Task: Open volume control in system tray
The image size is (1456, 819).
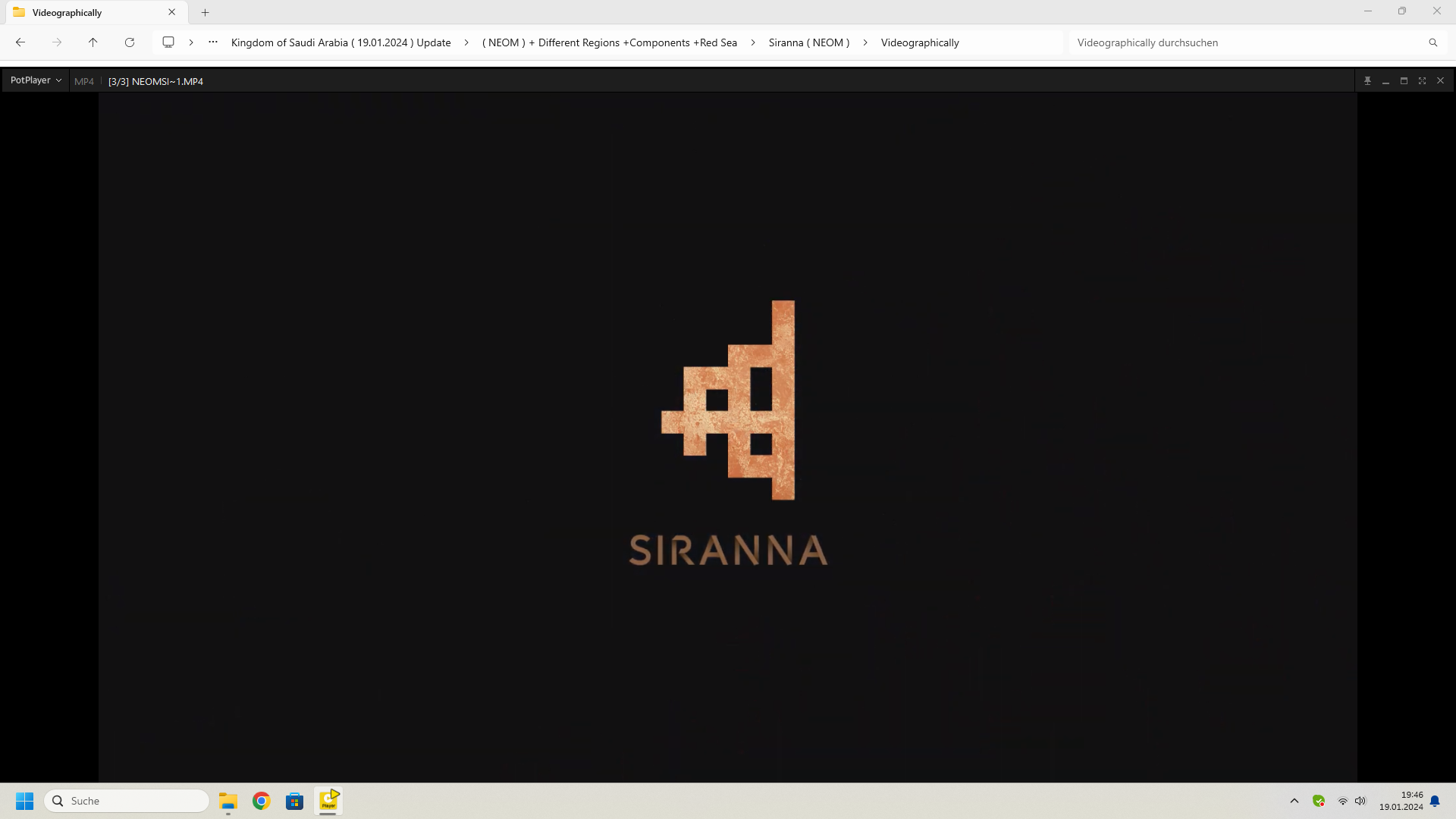Action: click(x=1360, y=801)
